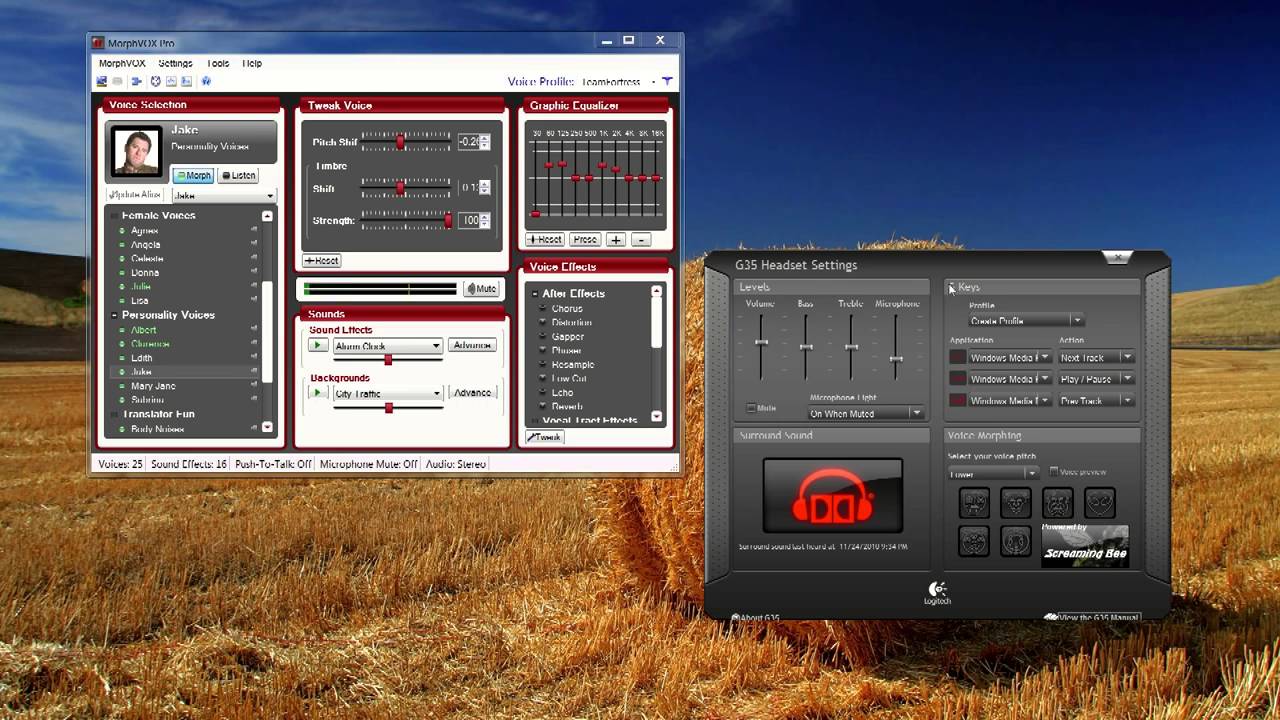Click Advance for Backgrounds
The image size is (1280, 720).
click(472, 393)
